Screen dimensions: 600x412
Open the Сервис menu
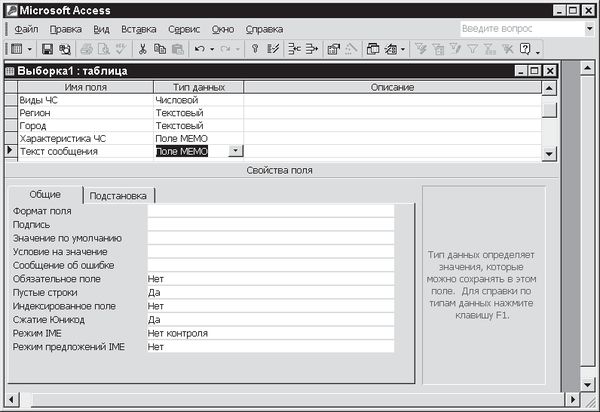coord(183,29)
